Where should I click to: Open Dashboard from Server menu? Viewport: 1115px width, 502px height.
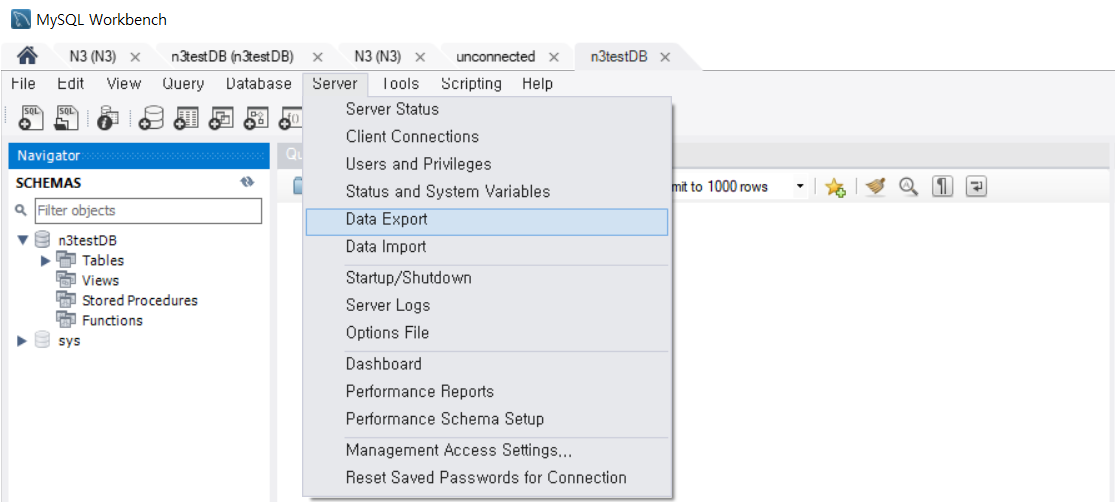click(487, 364)
